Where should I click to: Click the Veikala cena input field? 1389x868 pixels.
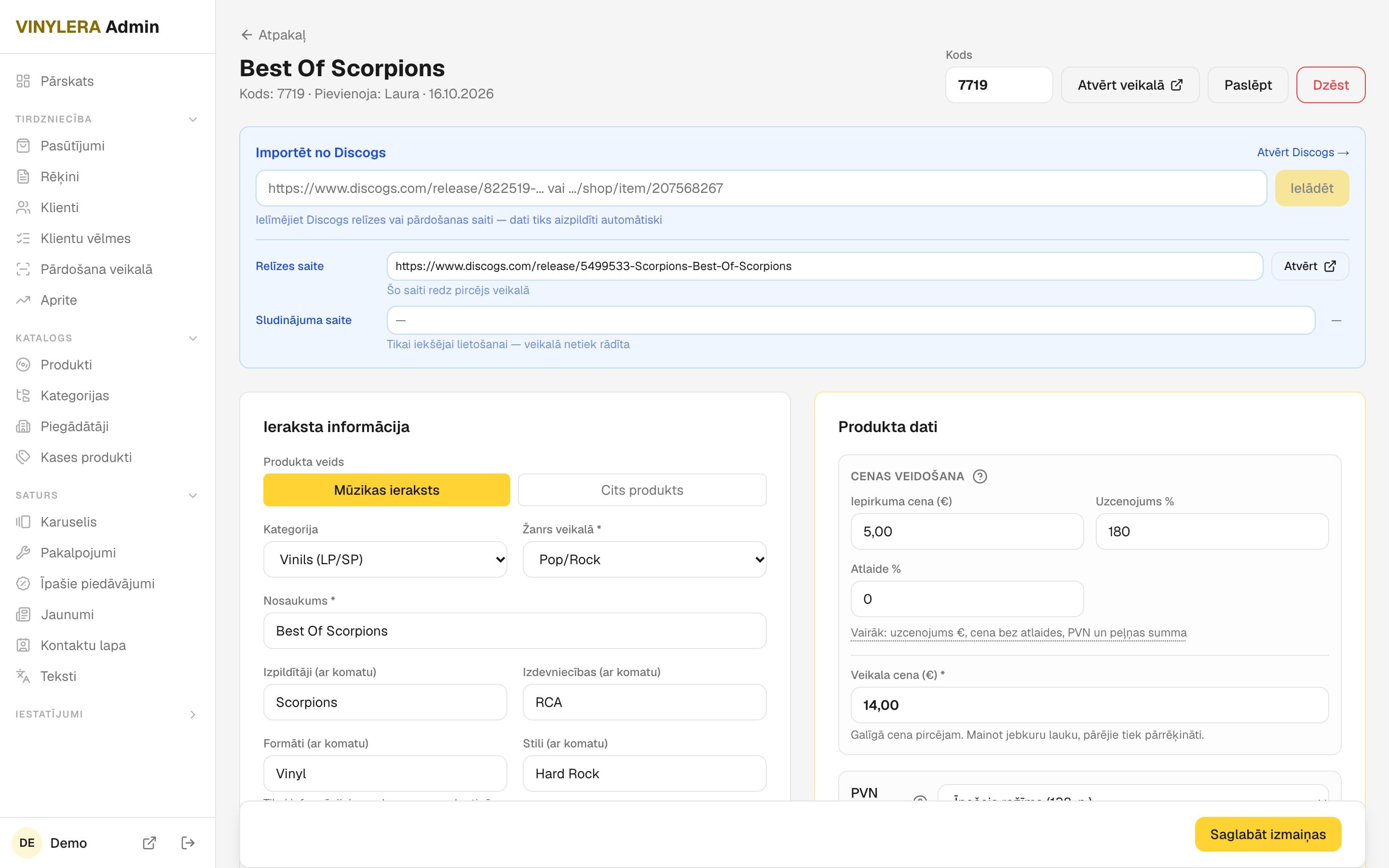click(x=1089, y=705)
